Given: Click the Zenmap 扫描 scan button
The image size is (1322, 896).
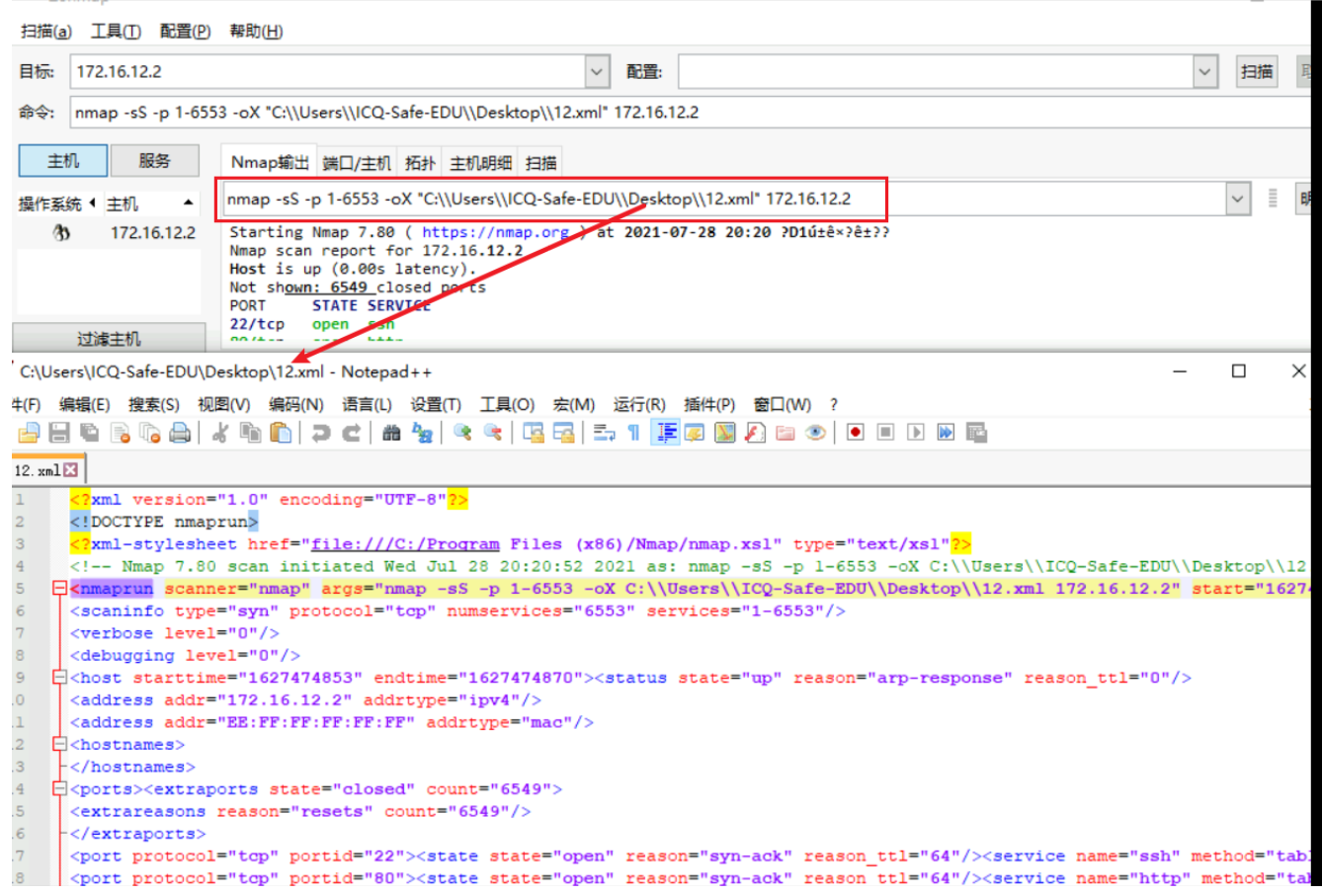Looking at the screenshot, I should coord(1257,72).
